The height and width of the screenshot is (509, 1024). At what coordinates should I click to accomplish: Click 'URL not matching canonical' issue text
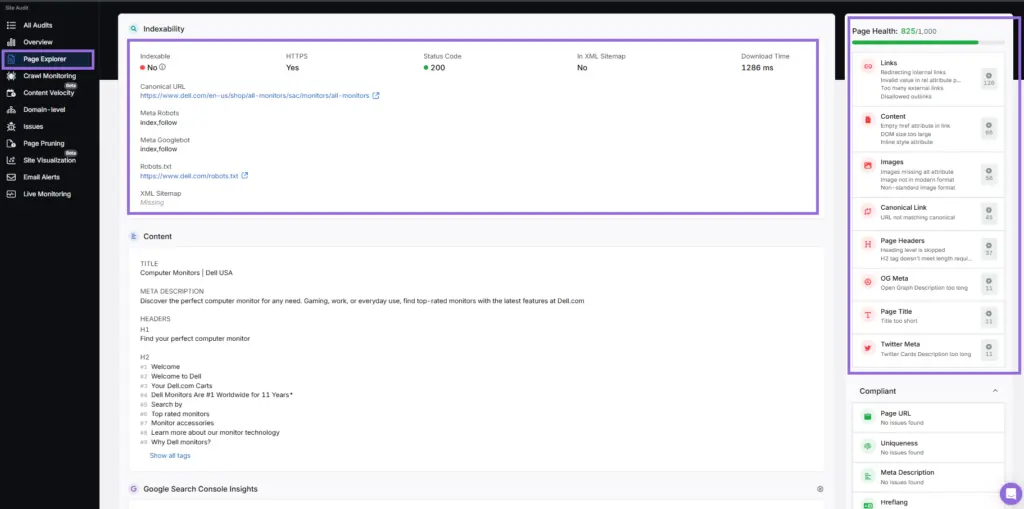point(918,217)
